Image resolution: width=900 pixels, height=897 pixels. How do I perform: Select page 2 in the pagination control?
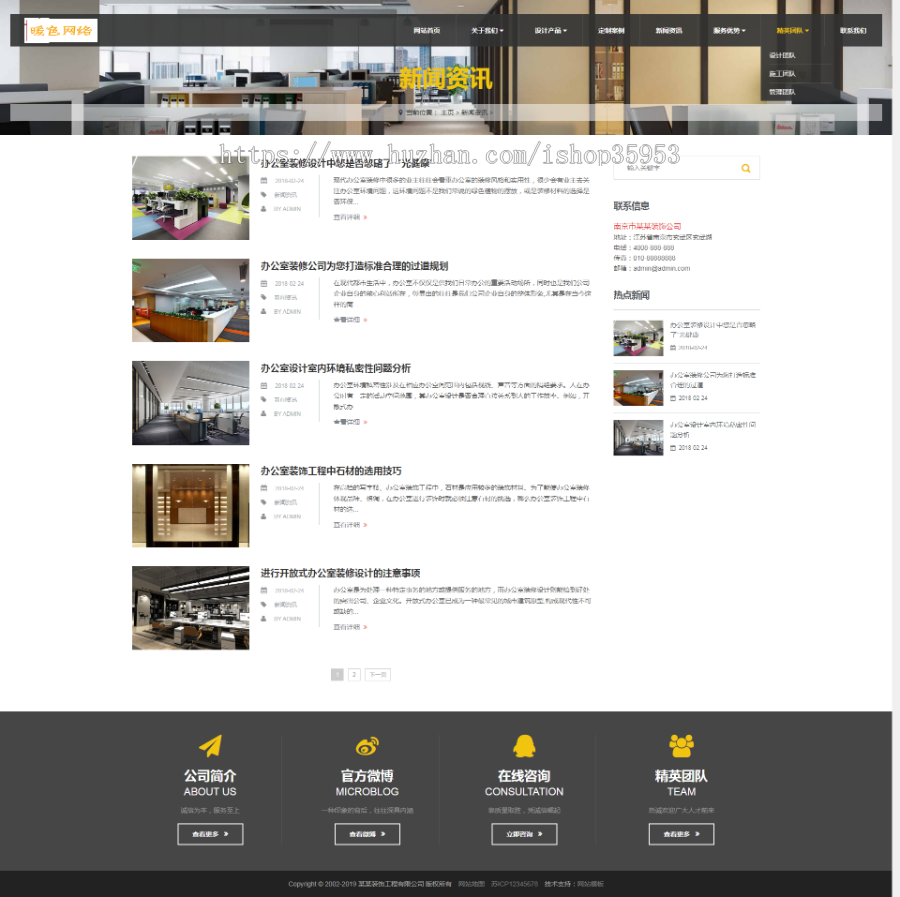tap(354, 674)
